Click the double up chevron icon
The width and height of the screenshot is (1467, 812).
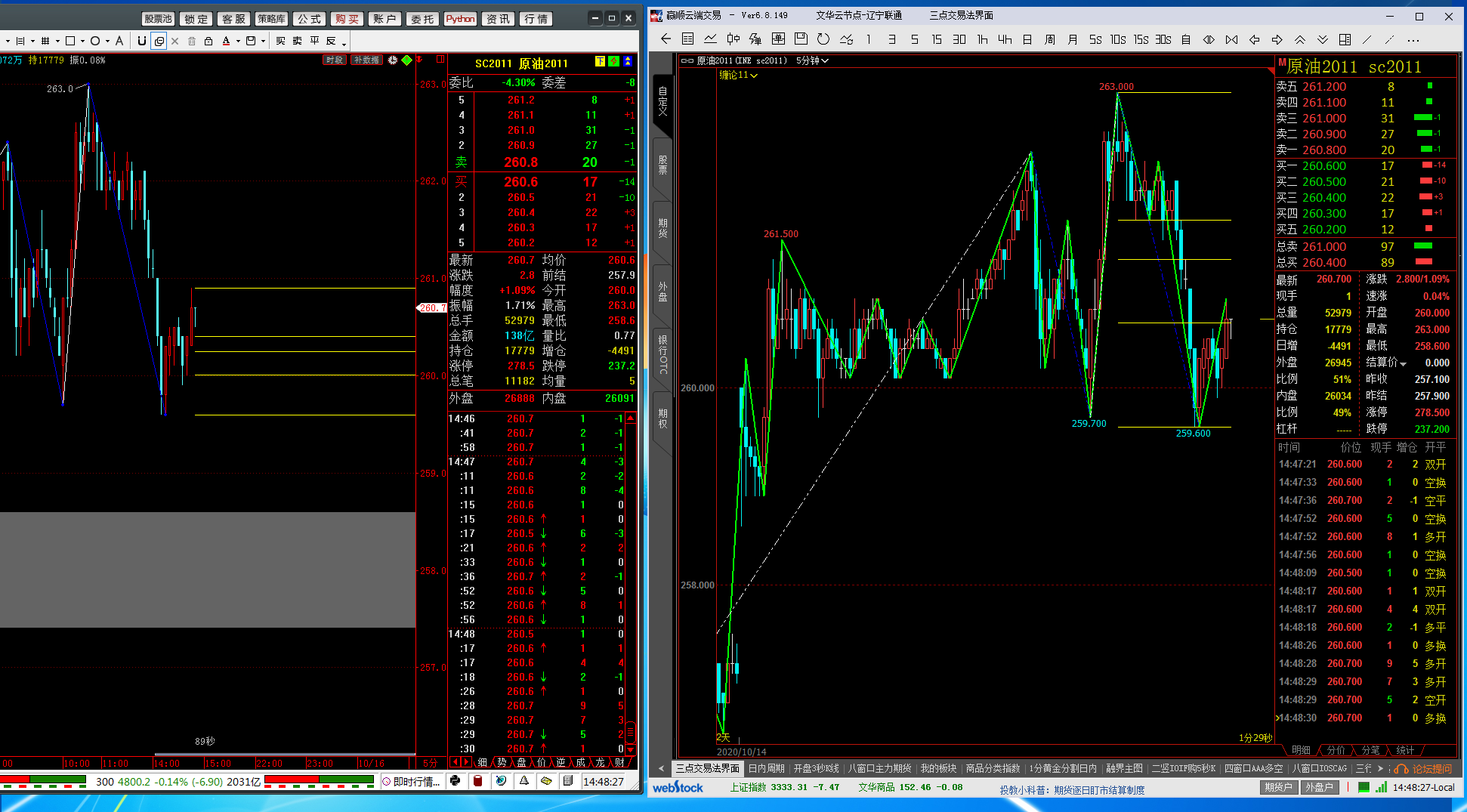(x=1300, y=39)
